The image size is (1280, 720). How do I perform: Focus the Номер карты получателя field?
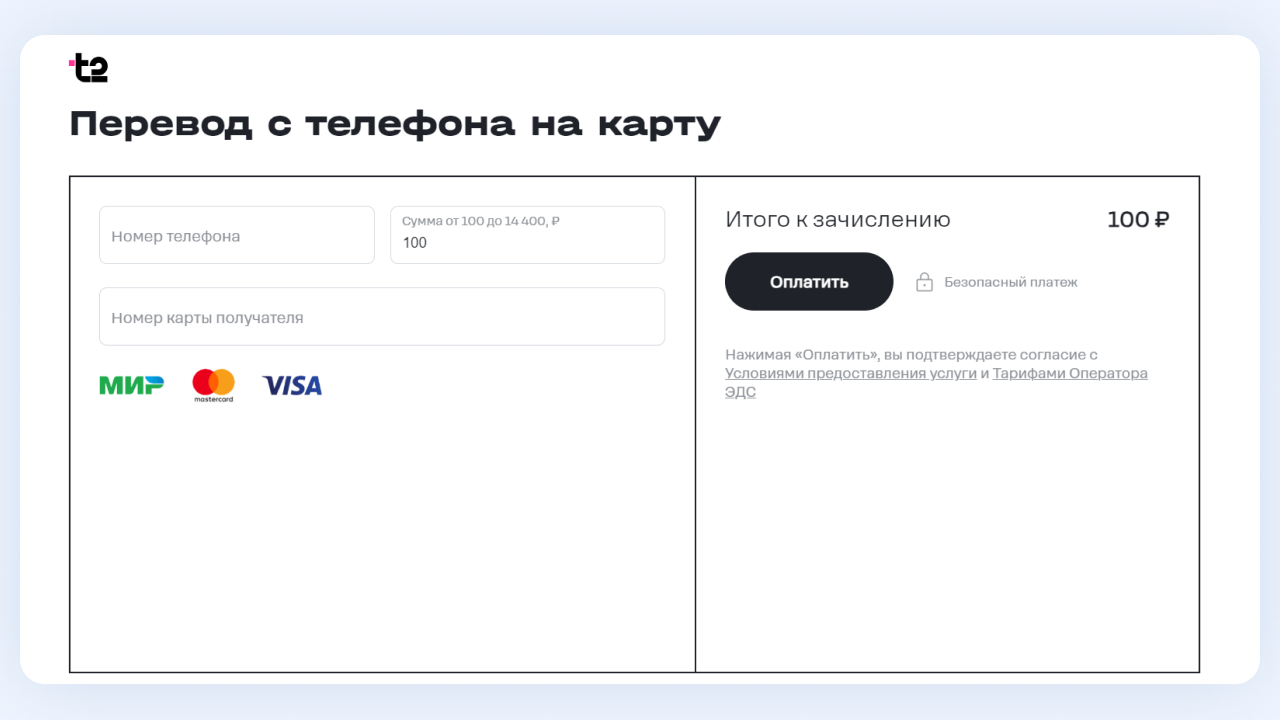[382, 317]
